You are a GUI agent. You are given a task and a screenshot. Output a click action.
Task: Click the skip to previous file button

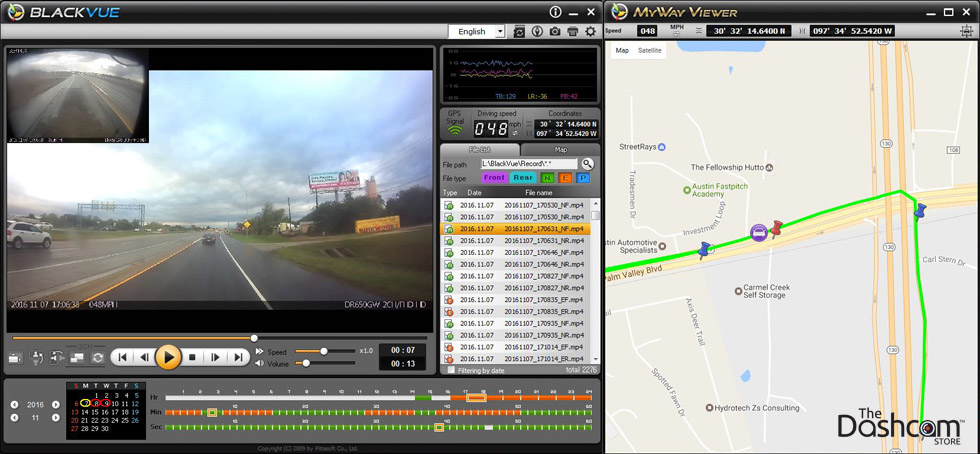[x=121, y=357]
